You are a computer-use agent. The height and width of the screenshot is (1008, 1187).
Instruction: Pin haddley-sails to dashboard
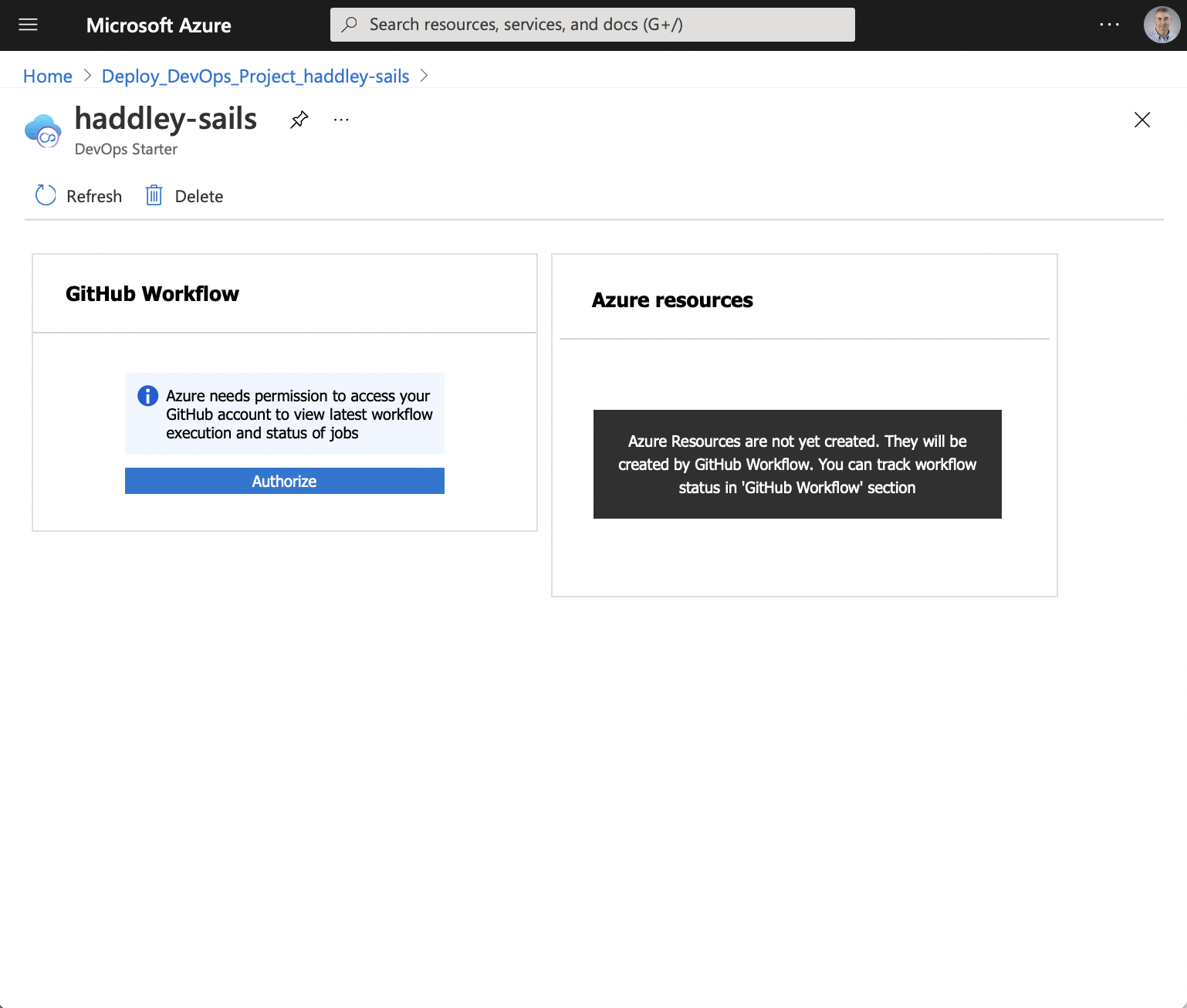[x=299, y=120]
